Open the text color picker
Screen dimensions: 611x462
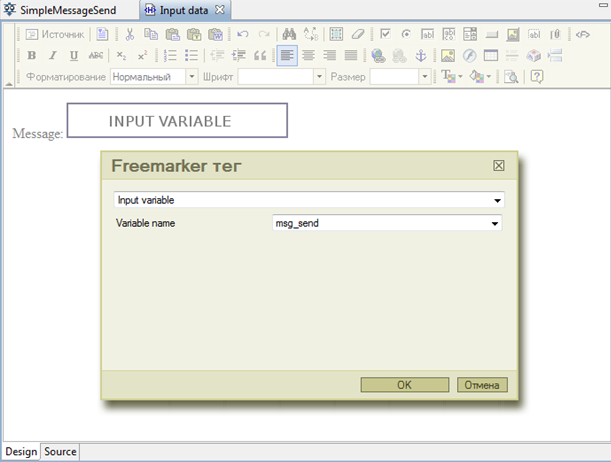[451, 77]
